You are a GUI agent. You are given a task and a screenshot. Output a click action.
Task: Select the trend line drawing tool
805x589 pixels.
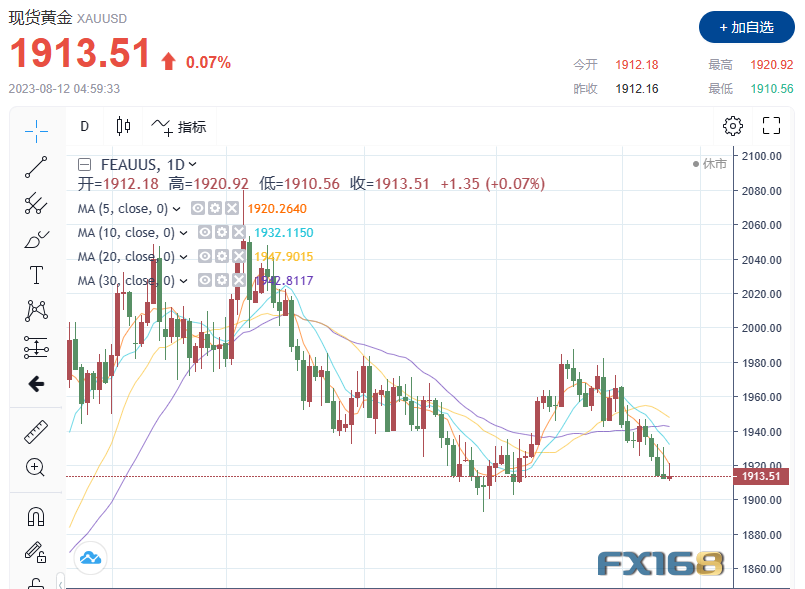[37, 166]
